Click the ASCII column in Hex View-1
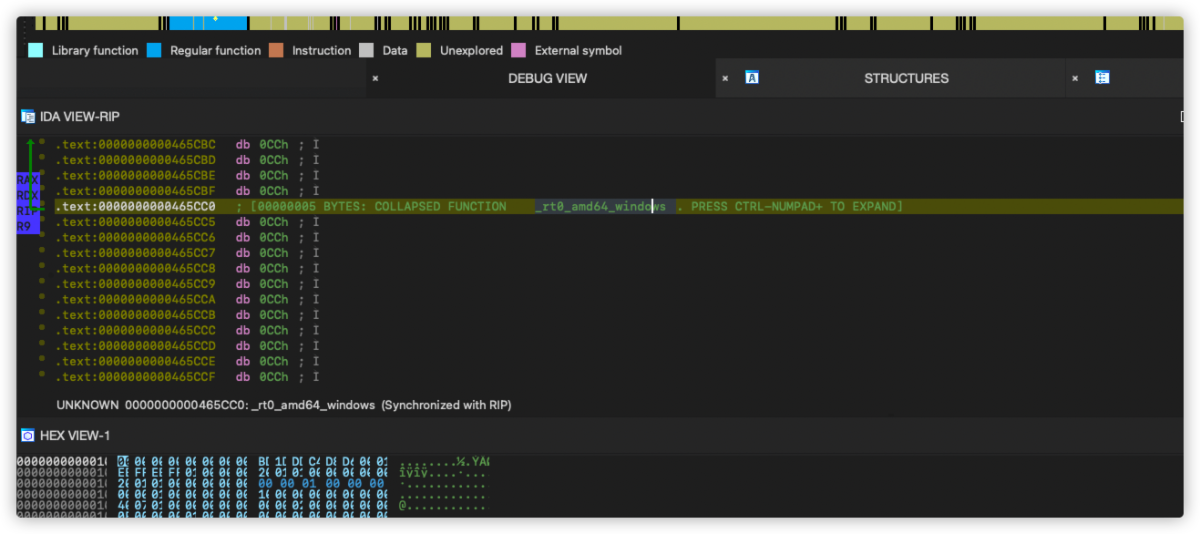The image size is (1200, 534). [x=443, y=485]
